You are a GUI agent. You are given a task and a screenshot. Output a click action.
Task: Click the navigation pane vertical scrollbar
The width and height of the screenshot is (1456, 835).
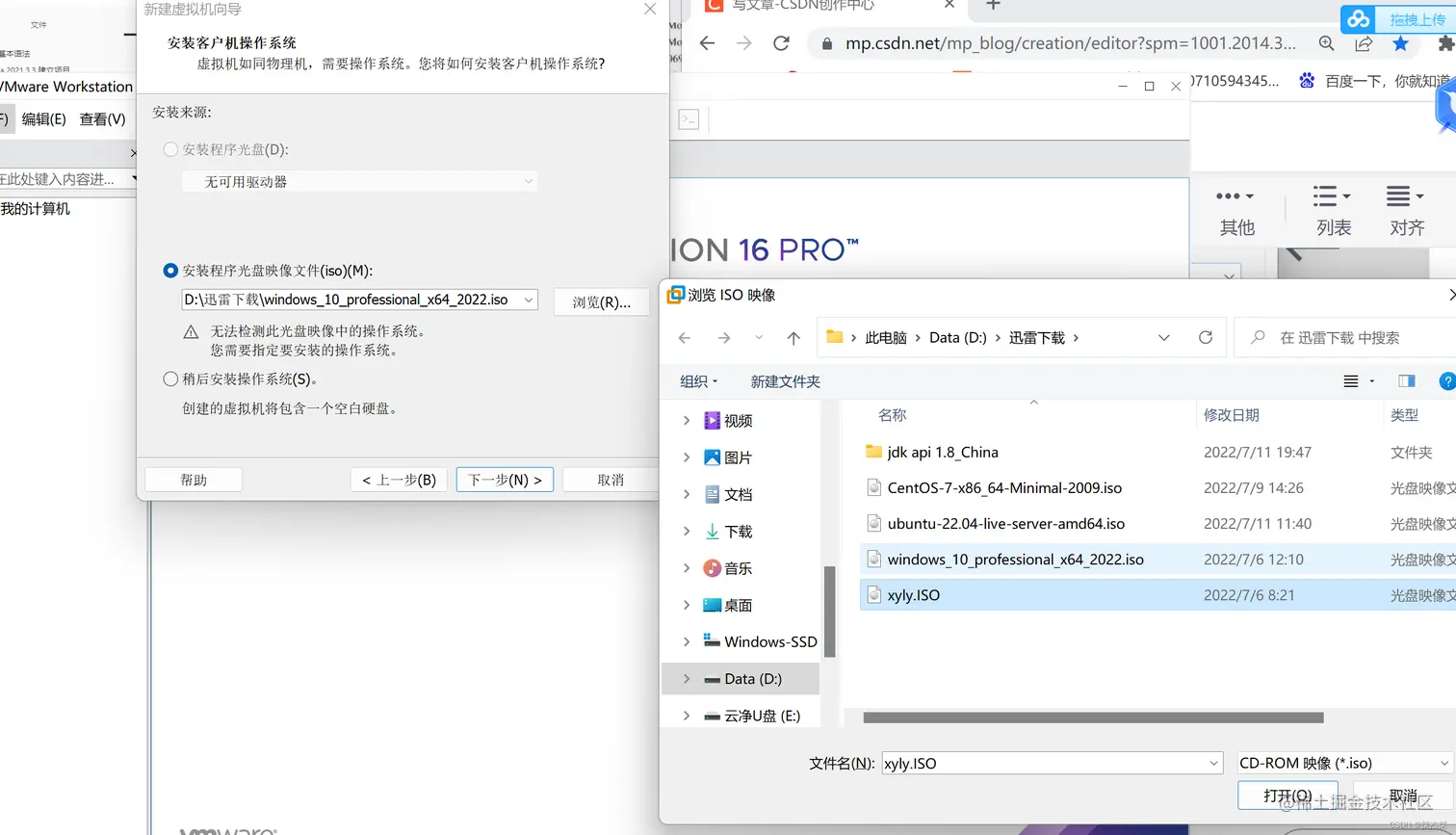point(829,612)
